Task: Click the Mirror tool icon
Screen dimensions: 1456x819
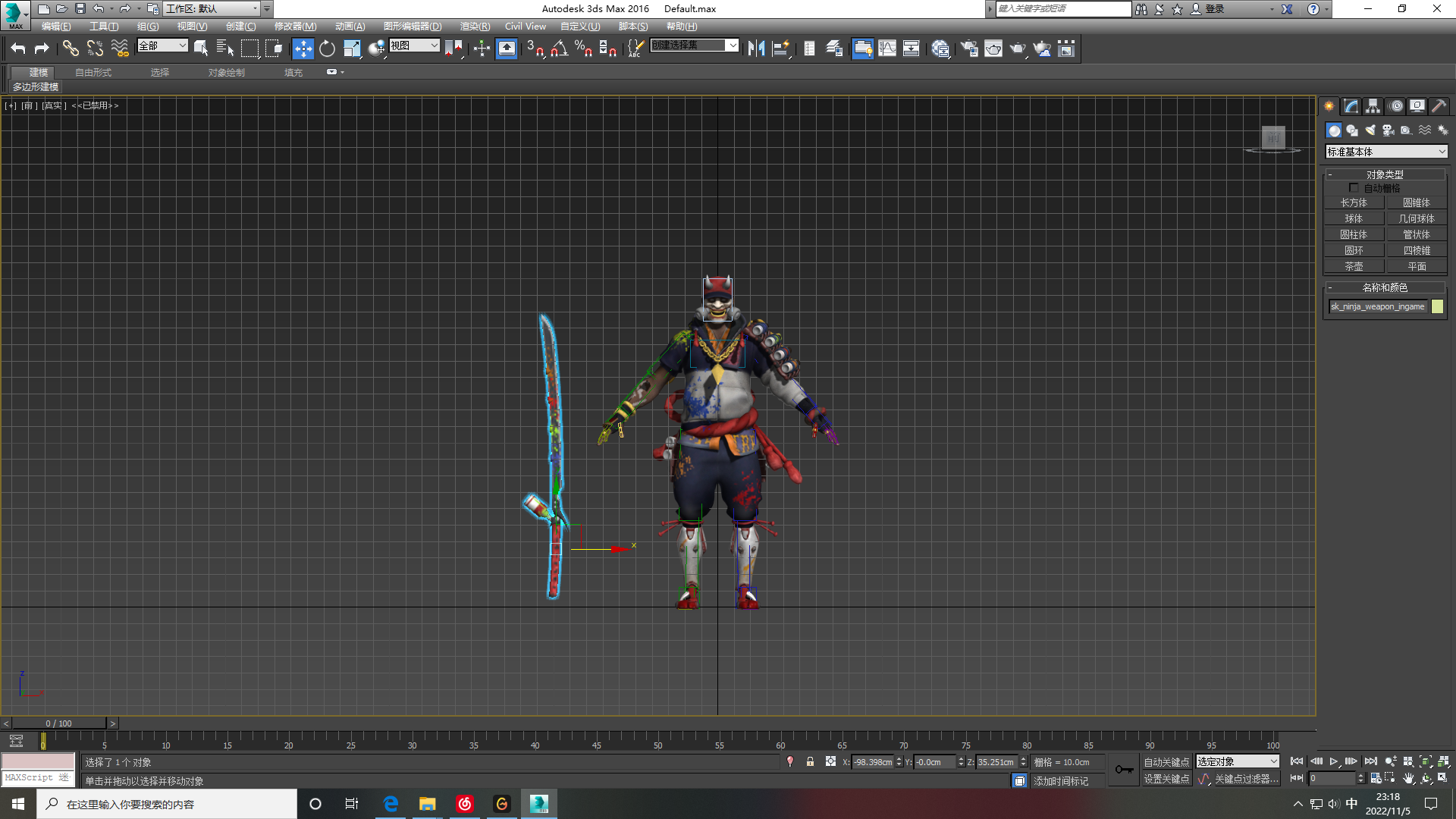Action: [x=756, y=49]
